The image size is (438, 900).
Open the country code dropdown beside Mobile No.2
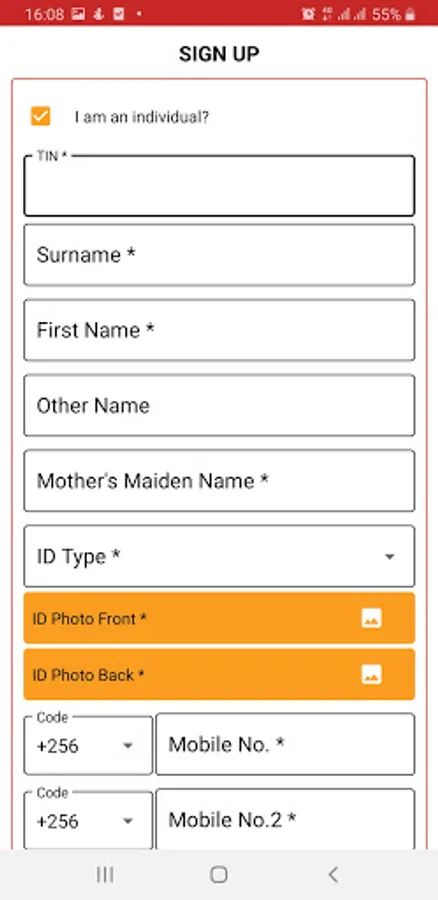click(x=88, y=820)
